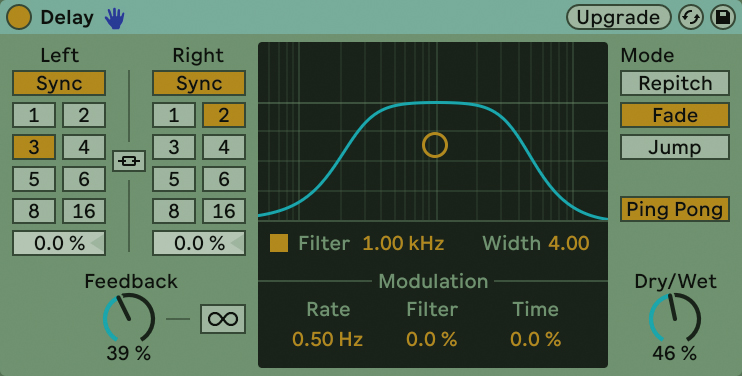The width and height of the screenshot is (742, 376).
Task: Select Jump mode
Action: click(x=675, y=147)
